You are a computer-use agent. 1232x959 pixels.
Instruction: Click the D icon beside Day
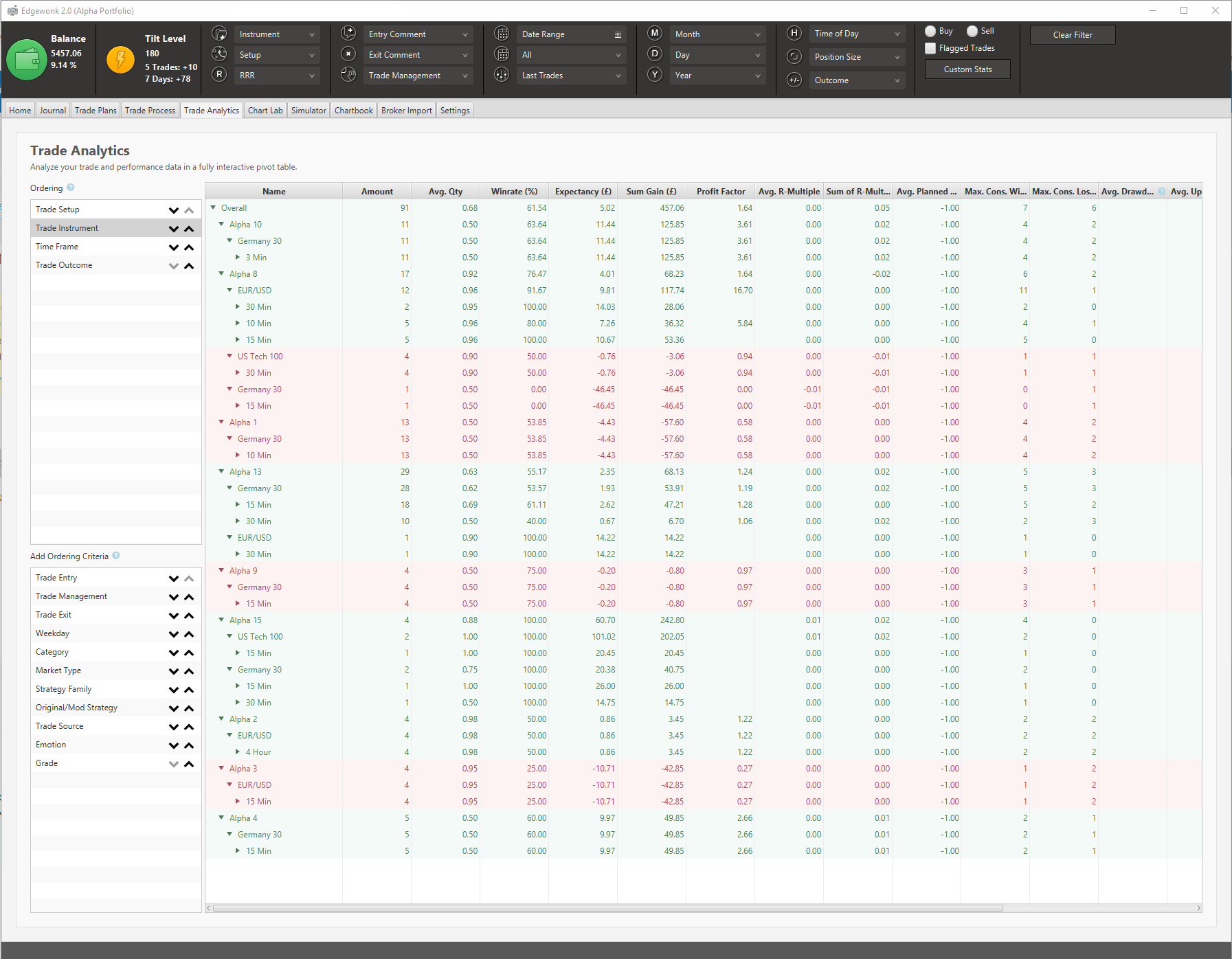coord(656,54)
